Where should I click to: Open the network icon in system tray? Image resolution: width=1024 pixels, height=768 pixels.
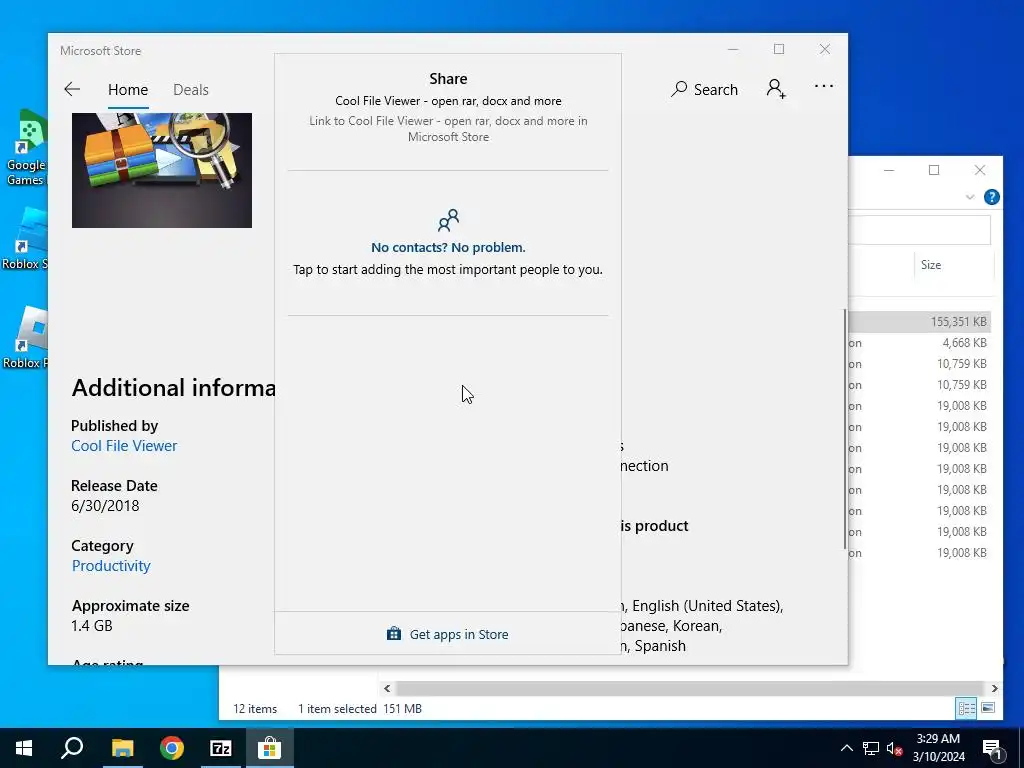pyautogui.click(x=871, y=748)
